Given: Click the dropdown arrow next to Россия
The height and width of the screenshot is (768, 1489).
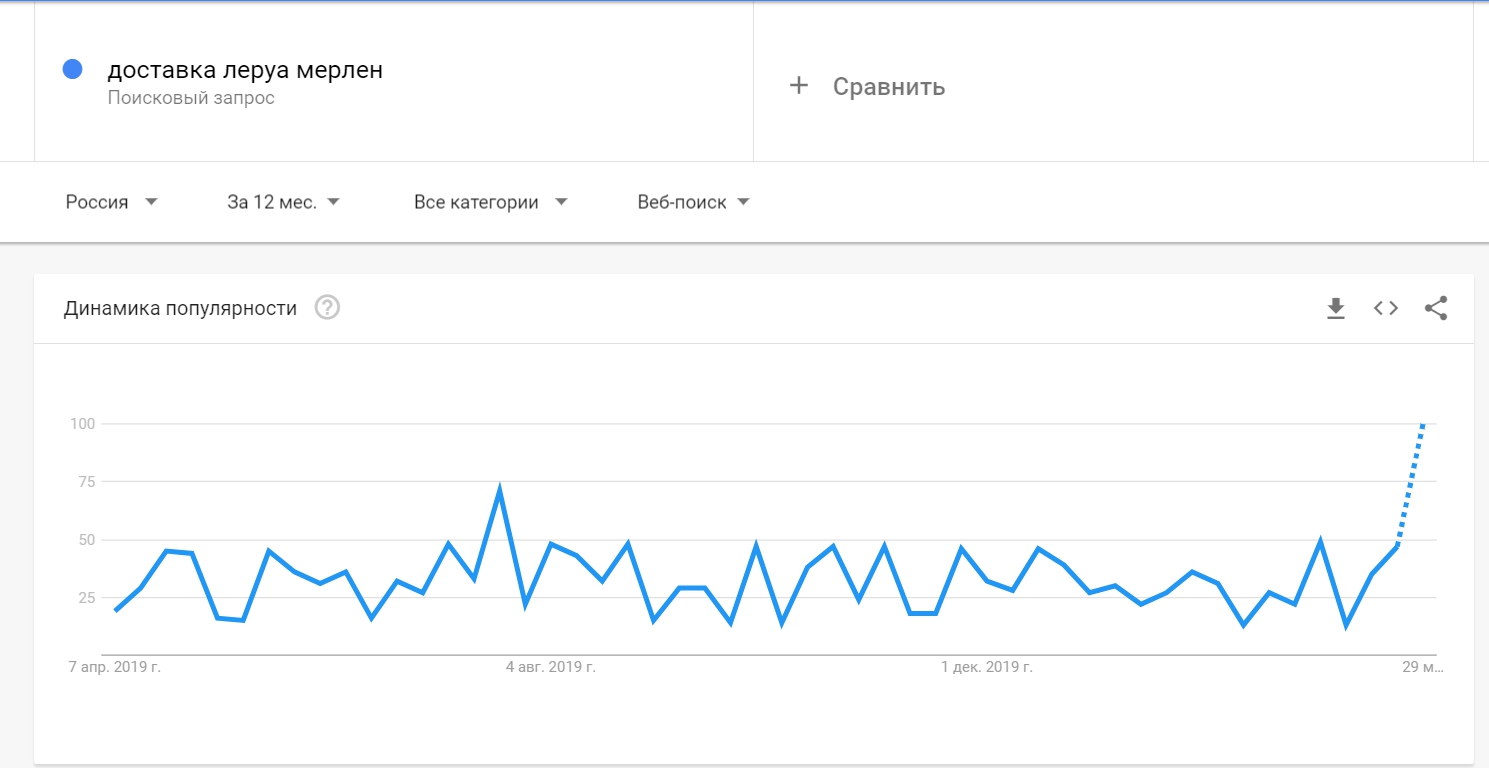Looking at the screenshot, I should (151, 202).
